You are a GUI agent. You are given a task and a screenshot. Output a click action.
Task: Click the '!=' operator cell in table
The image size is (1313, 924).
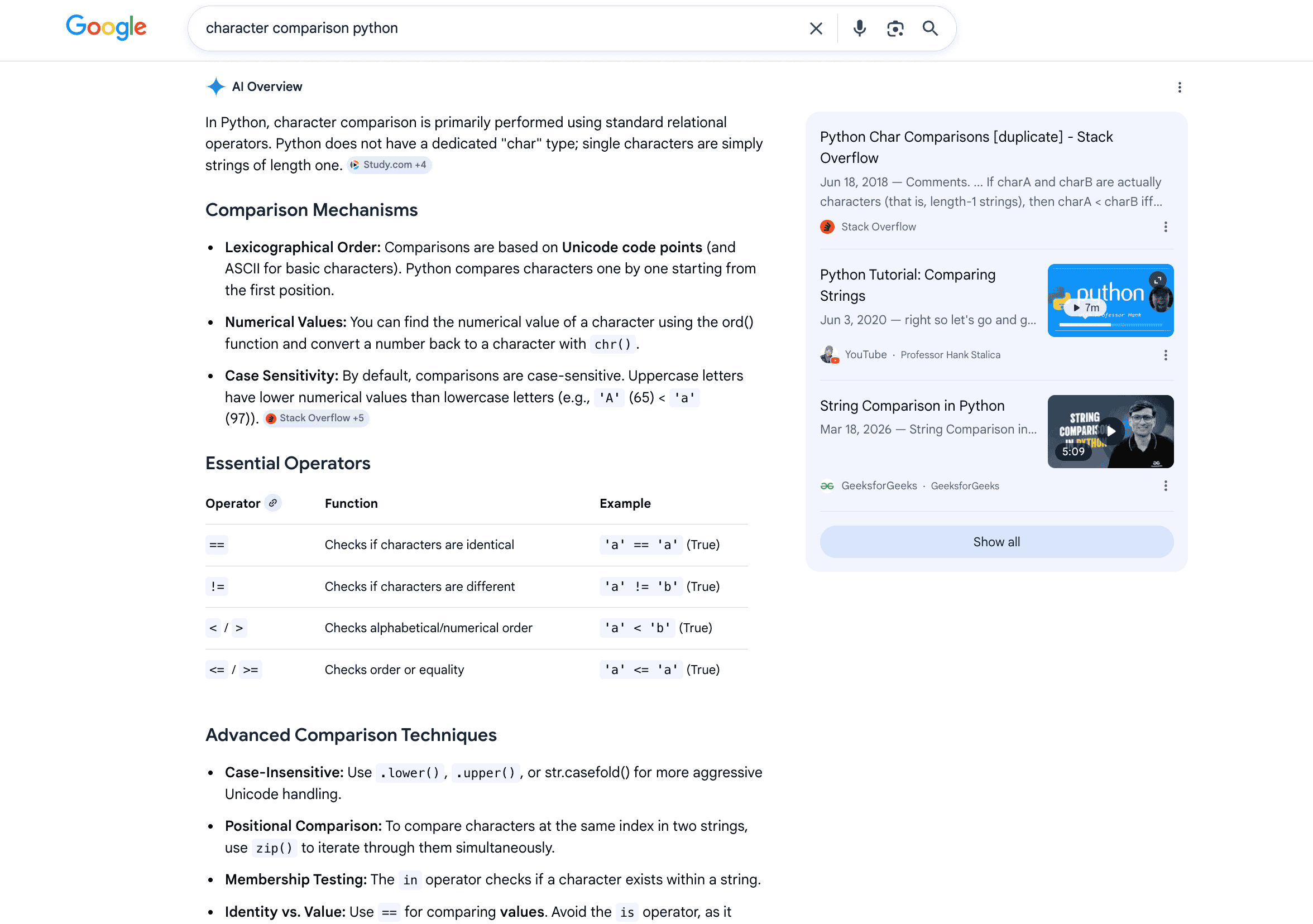tap(217, 586)
